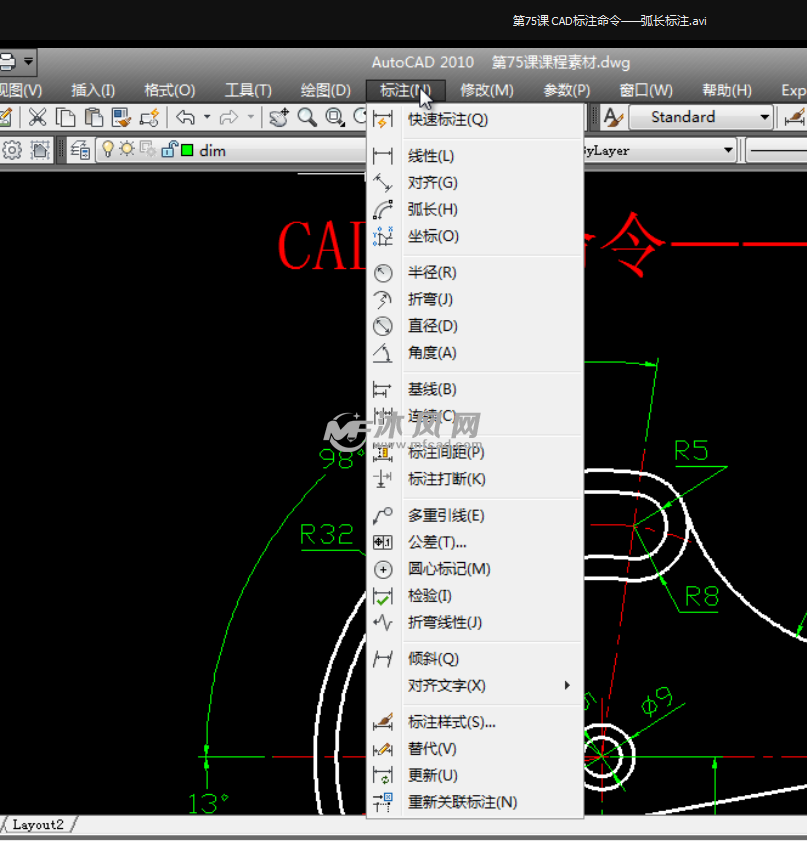The image size is (807, 865).
Task: Open the 绘图(D) menu
Action: [x=326, y=91]
